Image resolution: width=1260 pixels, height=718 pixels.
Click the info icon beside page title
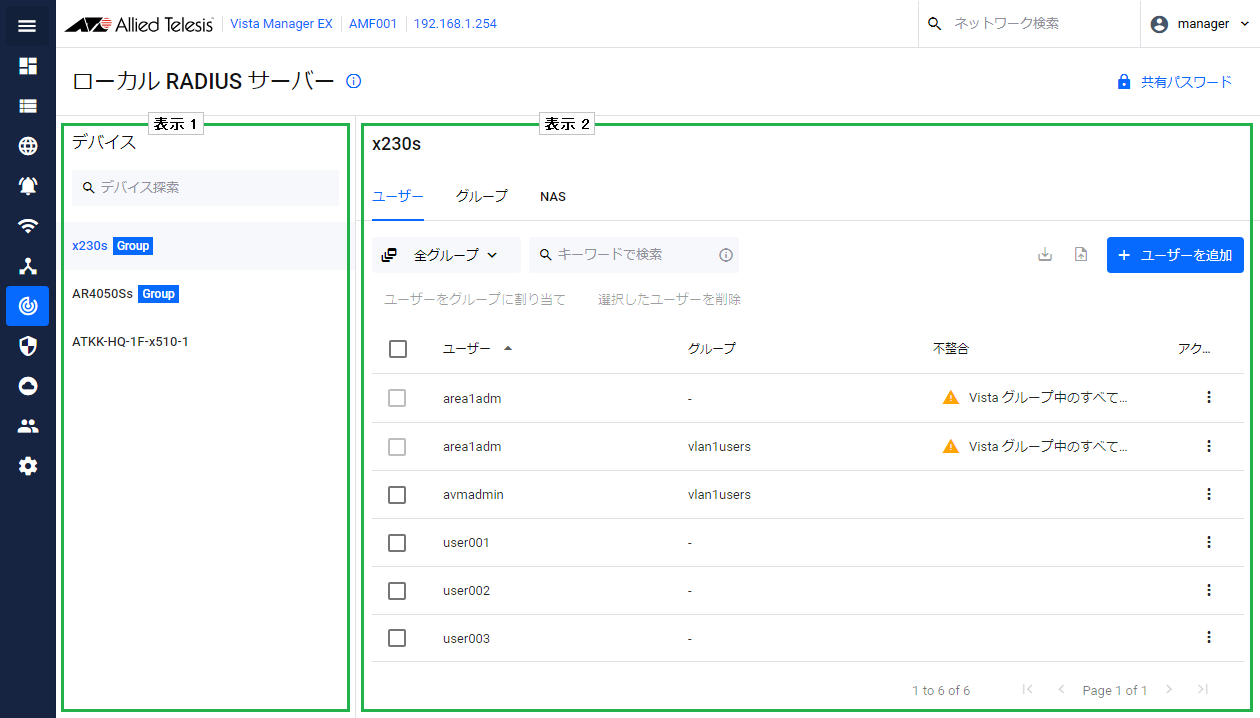pyautogui.click(x=353, y=81)
